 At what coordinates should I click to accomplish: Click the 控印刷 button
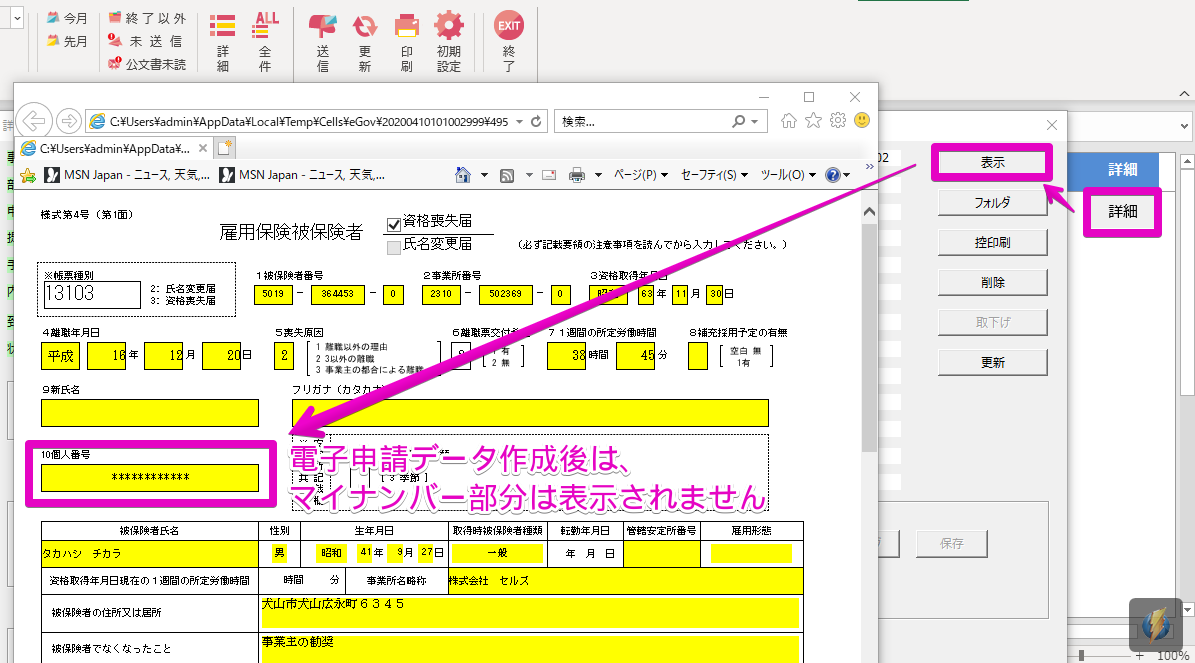click(x=992, y=242)
